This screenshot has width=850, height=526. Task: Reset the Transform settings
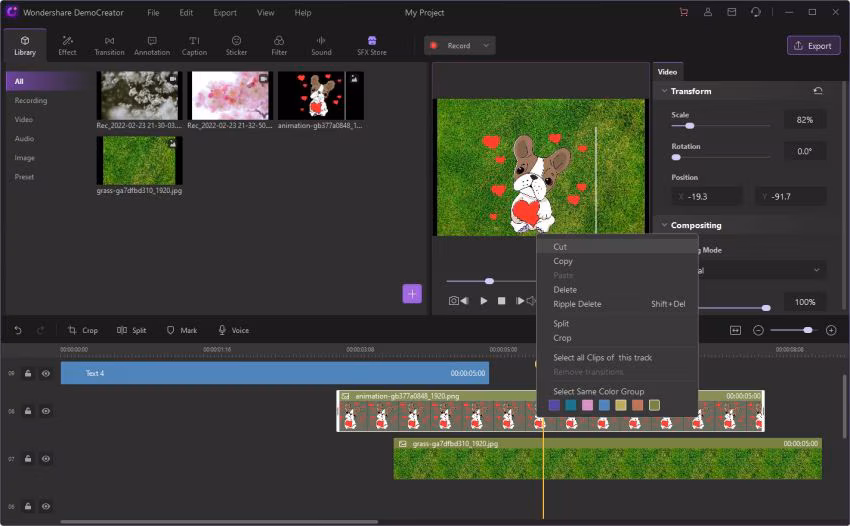point(818,91)
